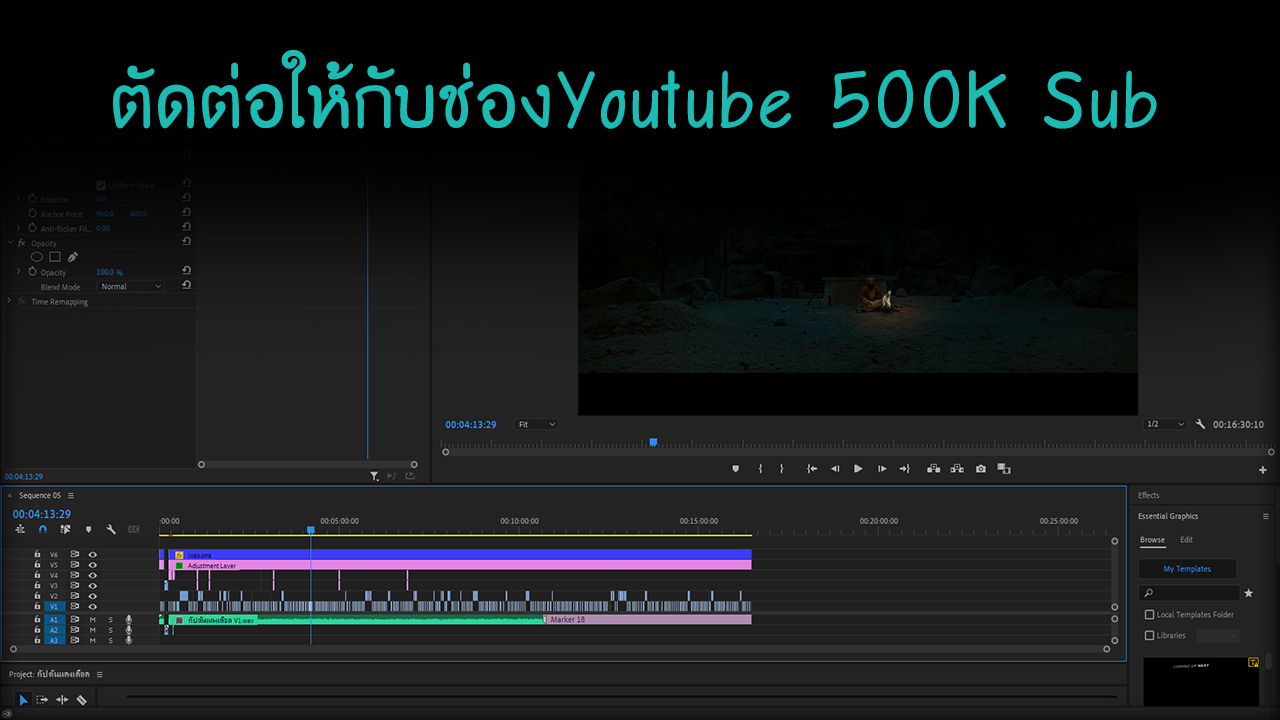Select the ellipse mask tool under Opacity
Viewport: 1280px width, 720px height.
[x=37, y=257]
